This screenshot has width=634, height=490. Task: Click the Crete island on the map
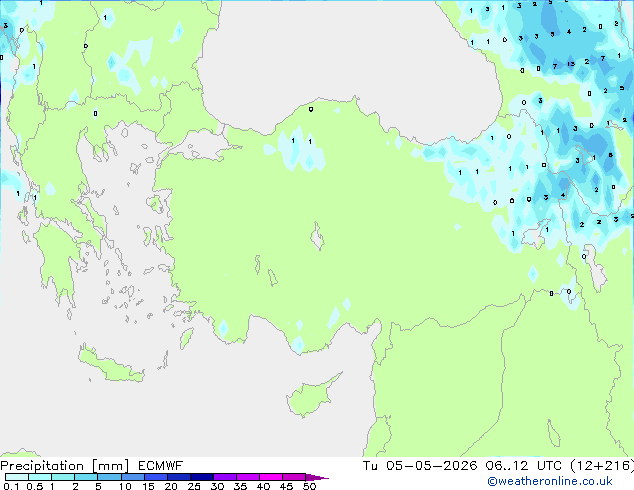[110, 365]
